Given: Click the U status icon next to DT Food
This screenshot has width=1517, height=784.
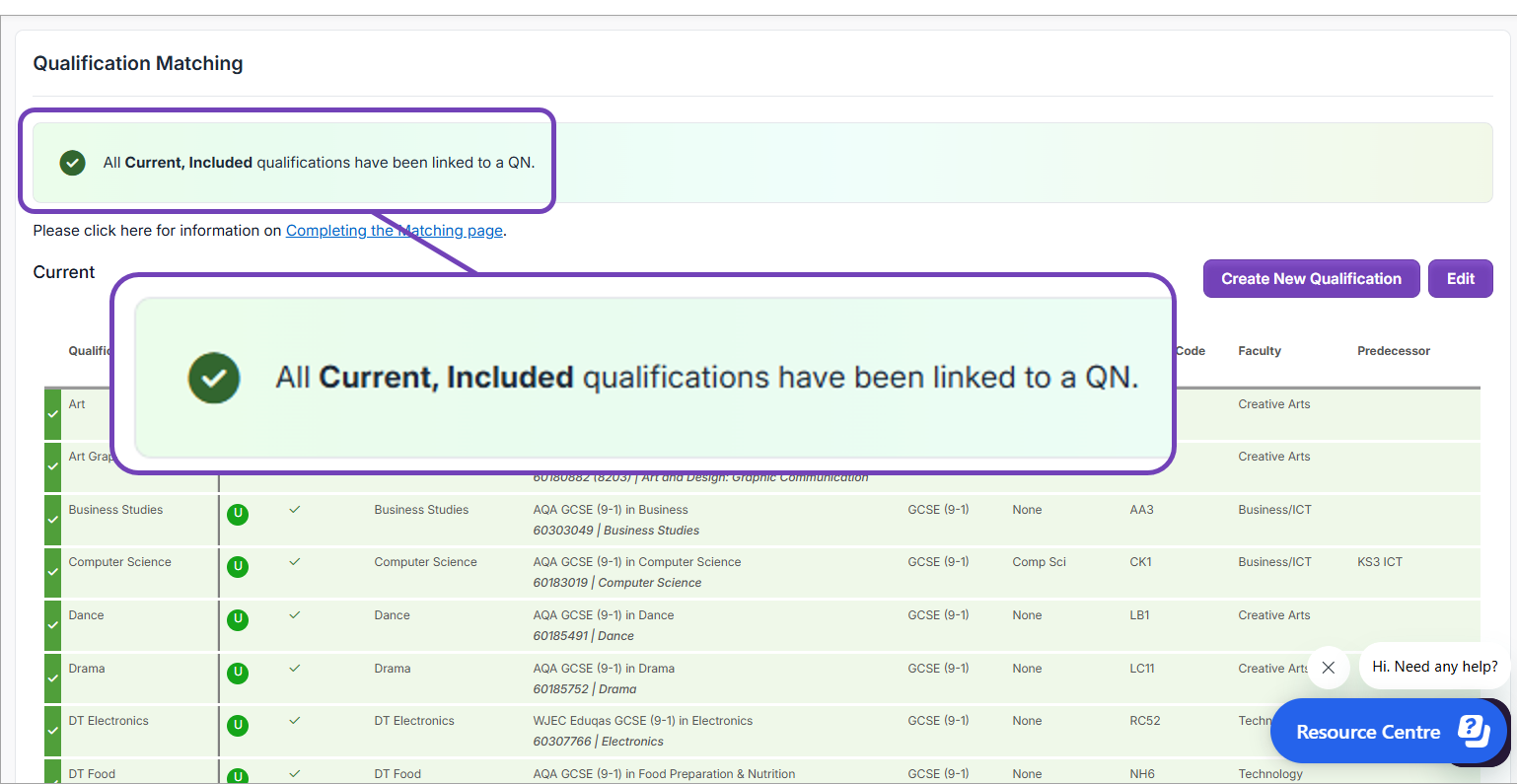Looking at the screenshot, I should [237, 776].
